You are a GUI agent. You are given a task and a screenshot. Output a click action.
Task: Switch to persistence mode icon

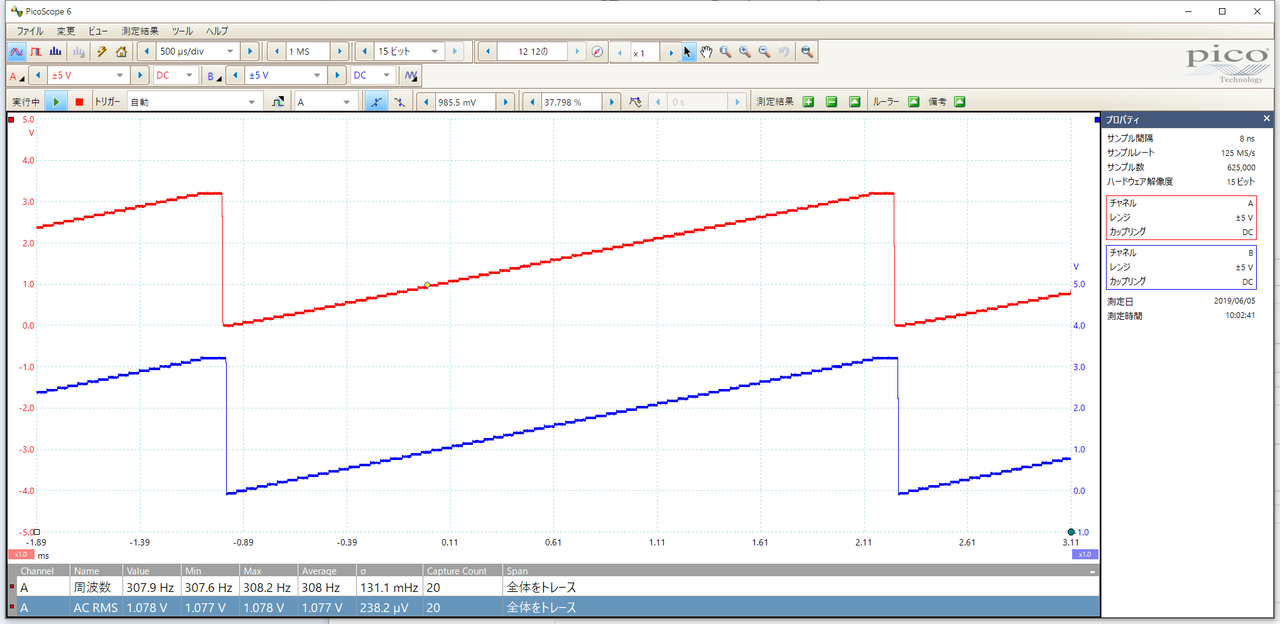(x=36, y=51)
